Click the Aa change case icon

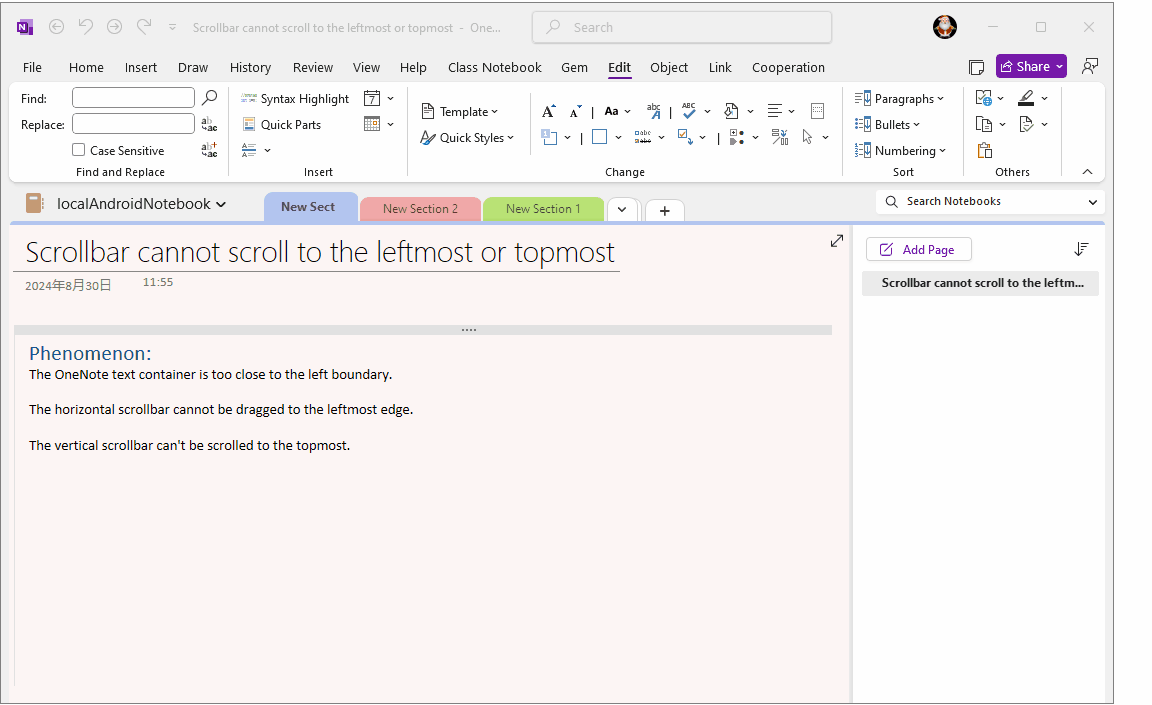pos(611,112)
